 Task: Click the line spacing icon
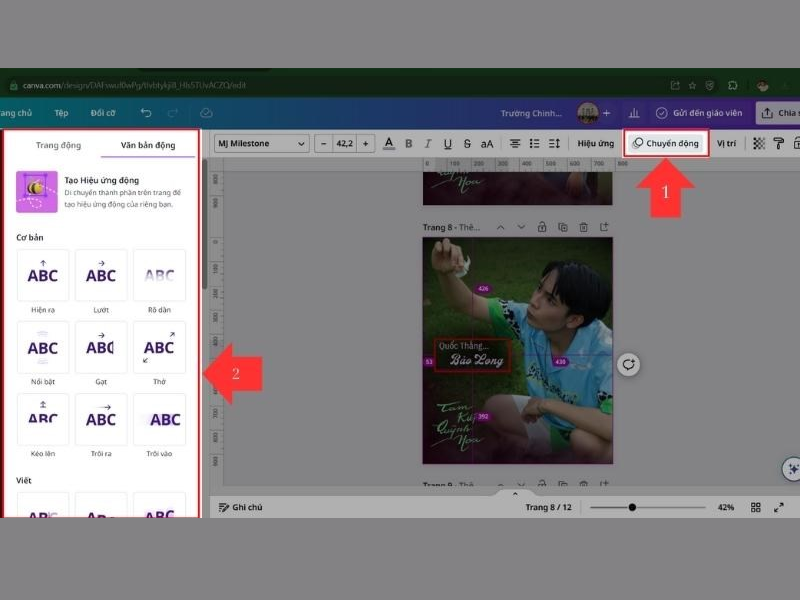553,143
